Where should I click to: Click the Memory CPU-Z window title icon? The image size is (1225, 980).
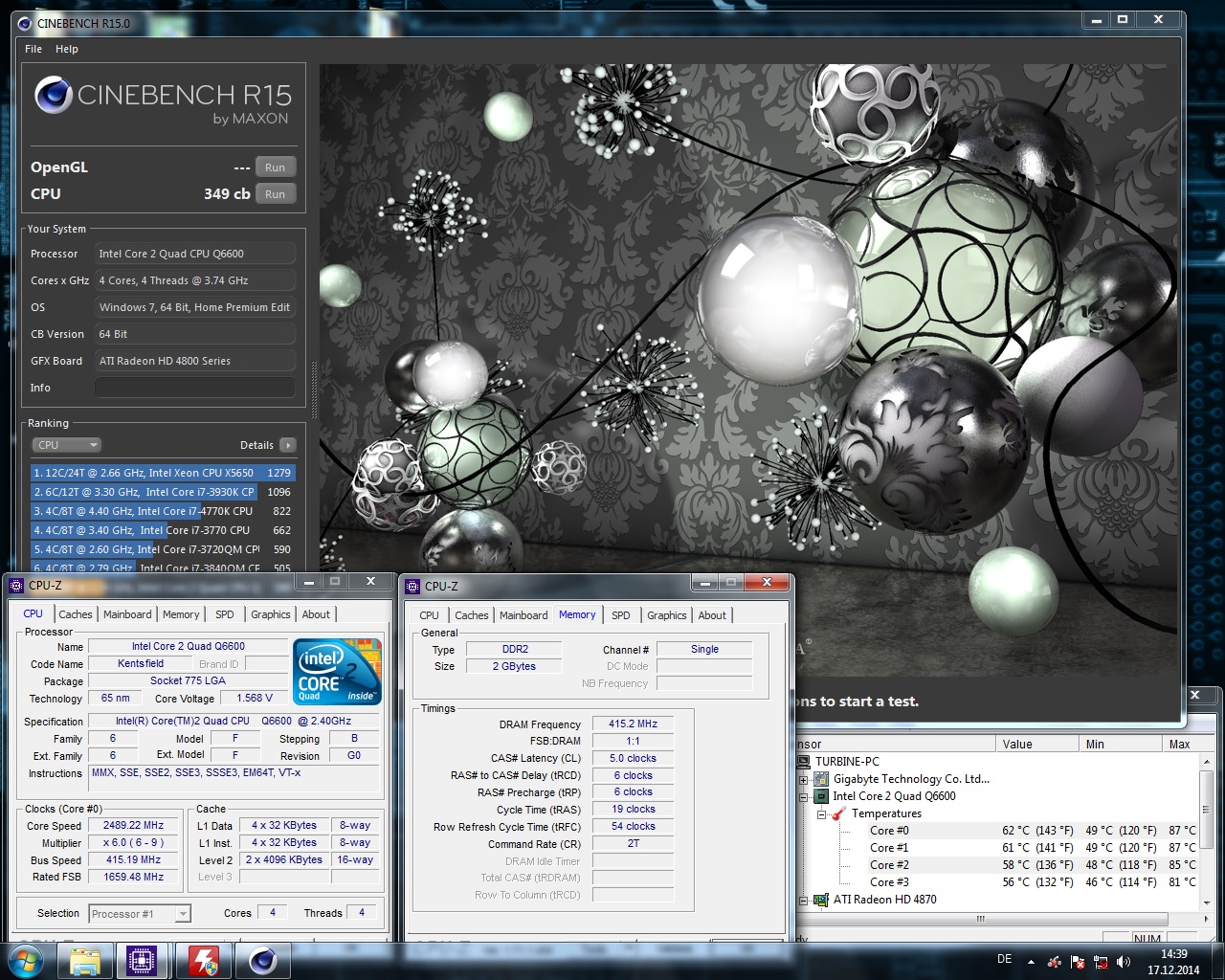(413, 586)
